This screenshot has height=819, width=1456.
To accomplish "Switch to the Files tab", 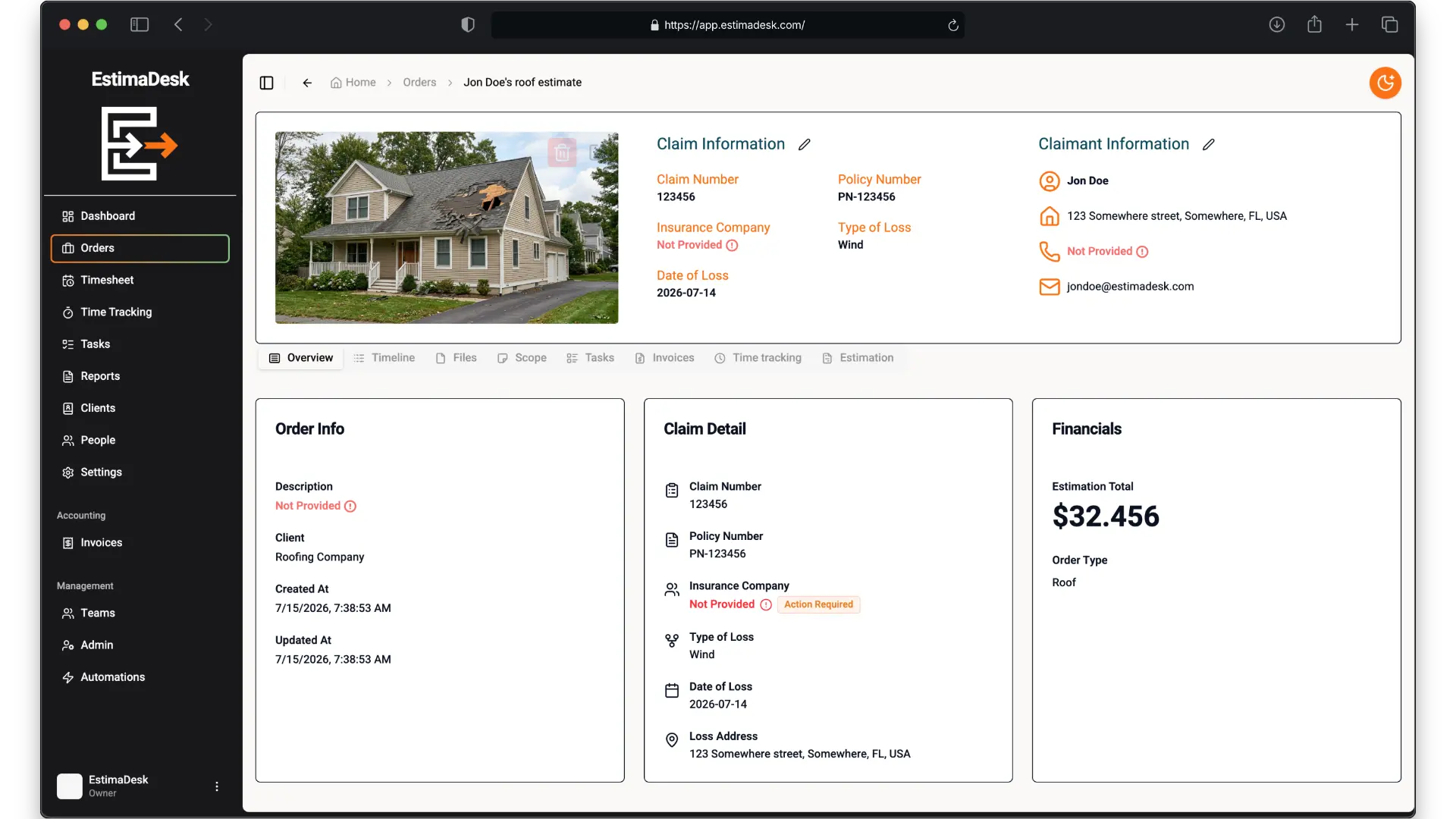I will tap(457, 358).
